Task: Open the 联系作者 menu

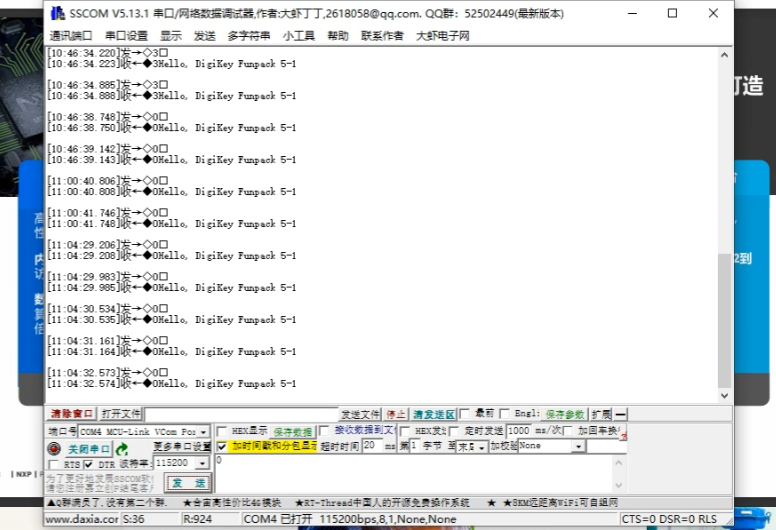Action: (x=382, y=36)
